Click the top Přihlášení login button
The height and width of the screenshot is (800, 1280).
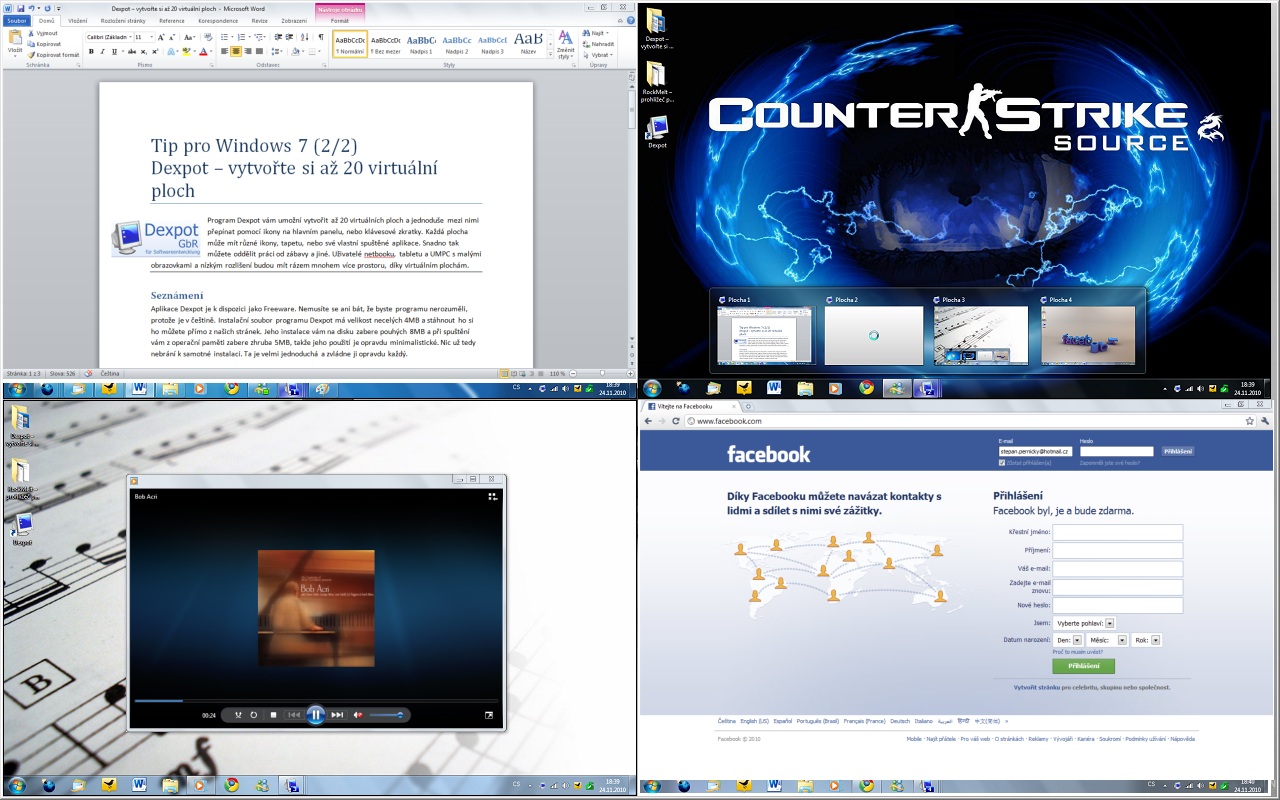(x=1178, y=452)
